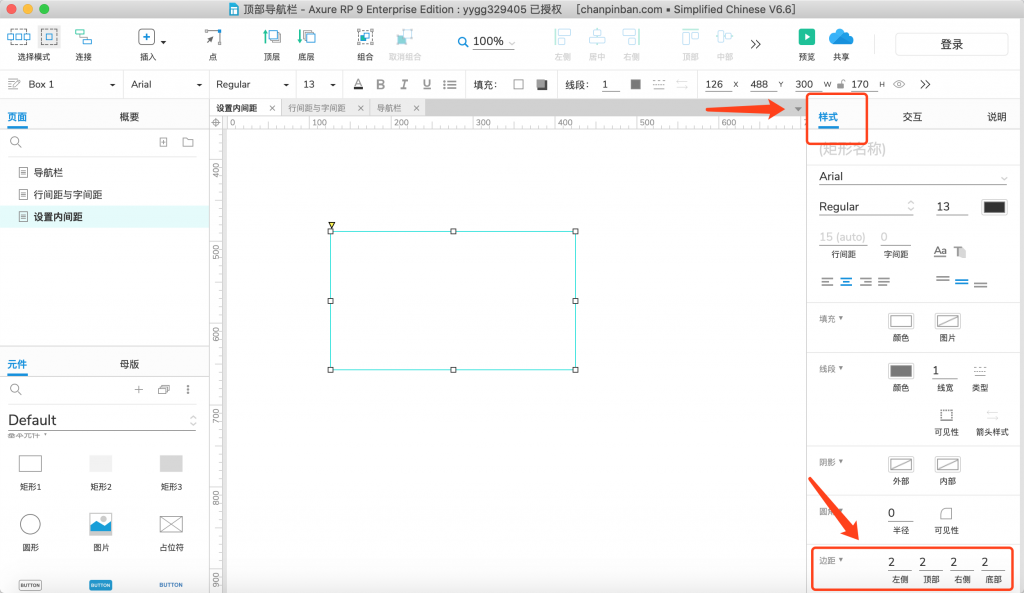Viewport: 1024px width, 593px height.
Task: Toggle widget visibility eye icon
Action: point(899,85)
